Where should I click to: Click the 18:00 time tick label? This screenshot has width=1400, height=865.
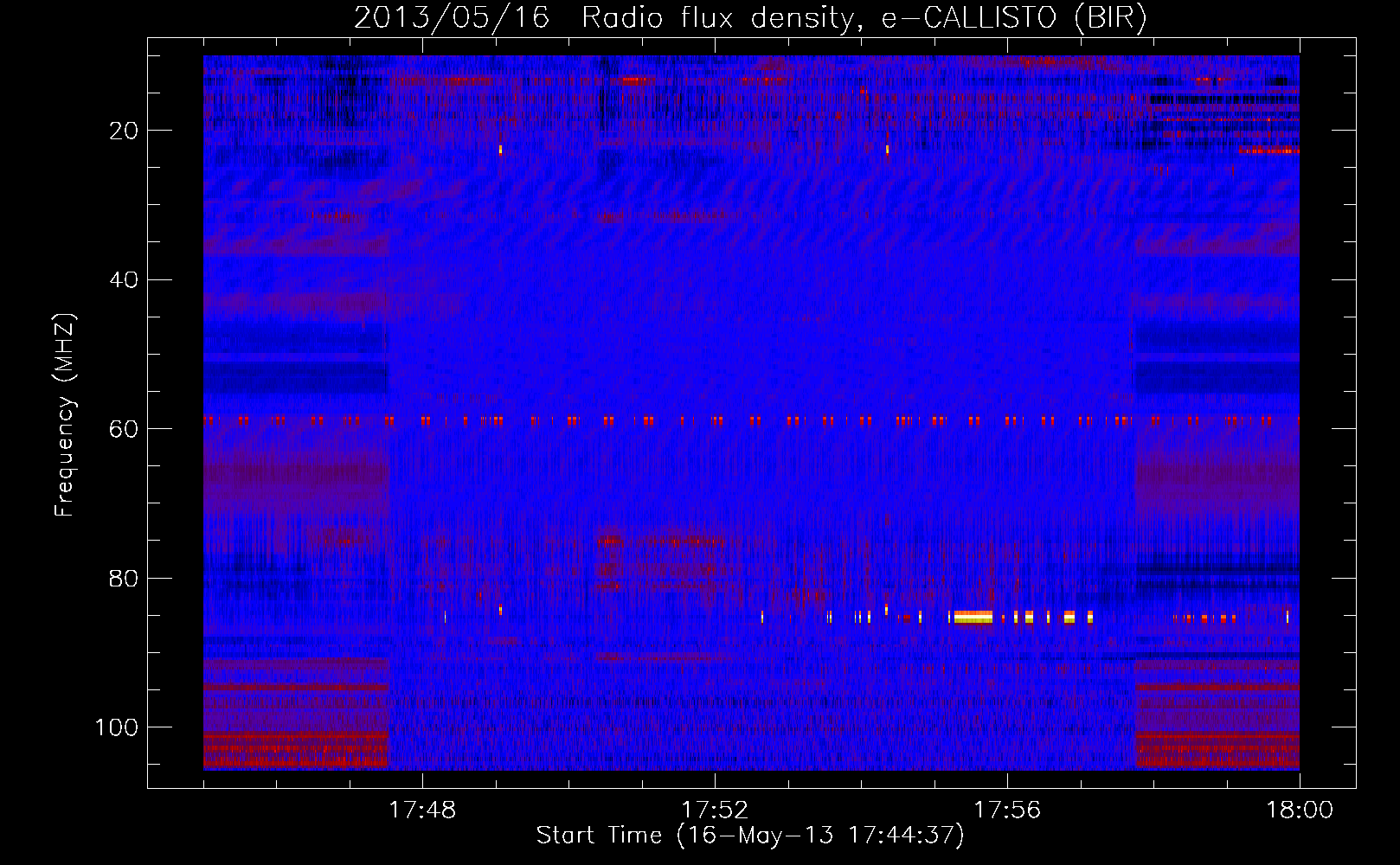[x=1300, y=811]
